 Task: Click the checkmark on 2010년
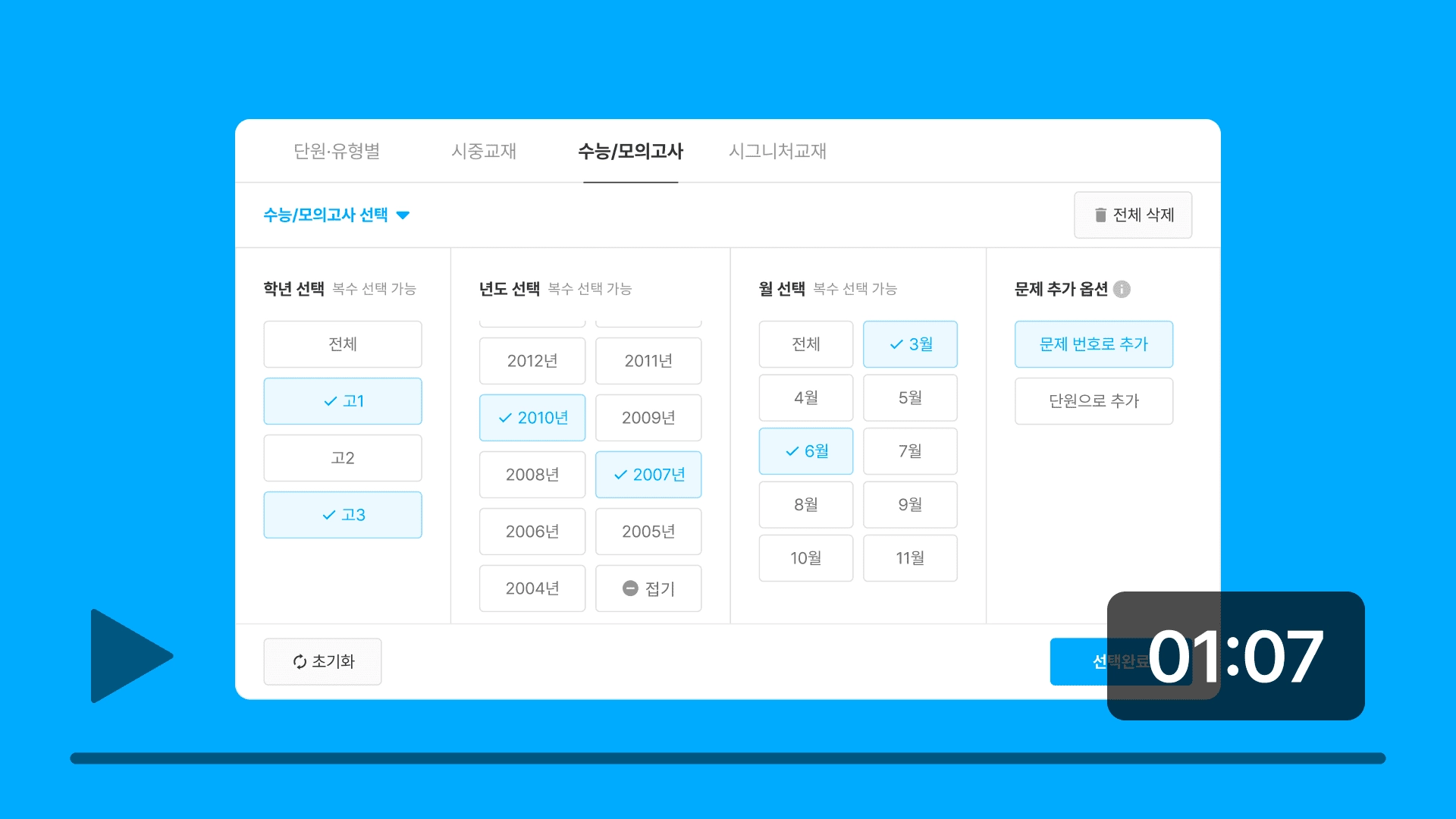505,418
